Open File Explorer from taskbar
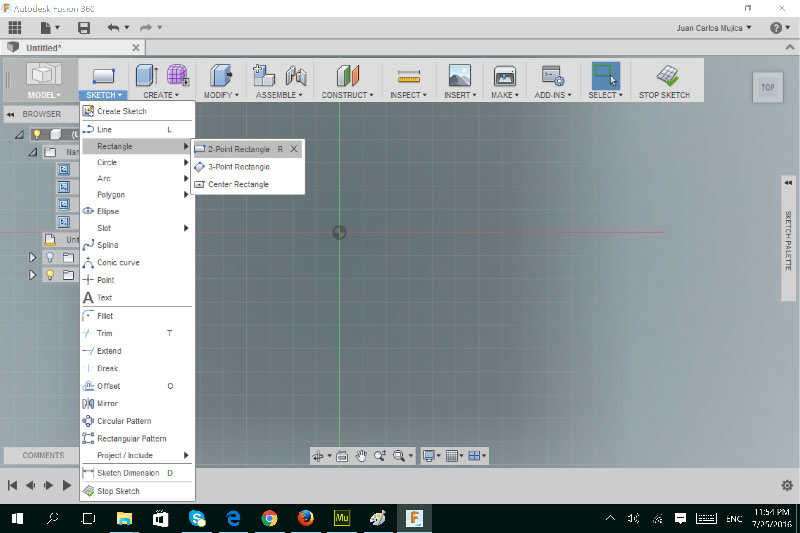This screenshot has height=533, width=800. click(x=124, y=519)
